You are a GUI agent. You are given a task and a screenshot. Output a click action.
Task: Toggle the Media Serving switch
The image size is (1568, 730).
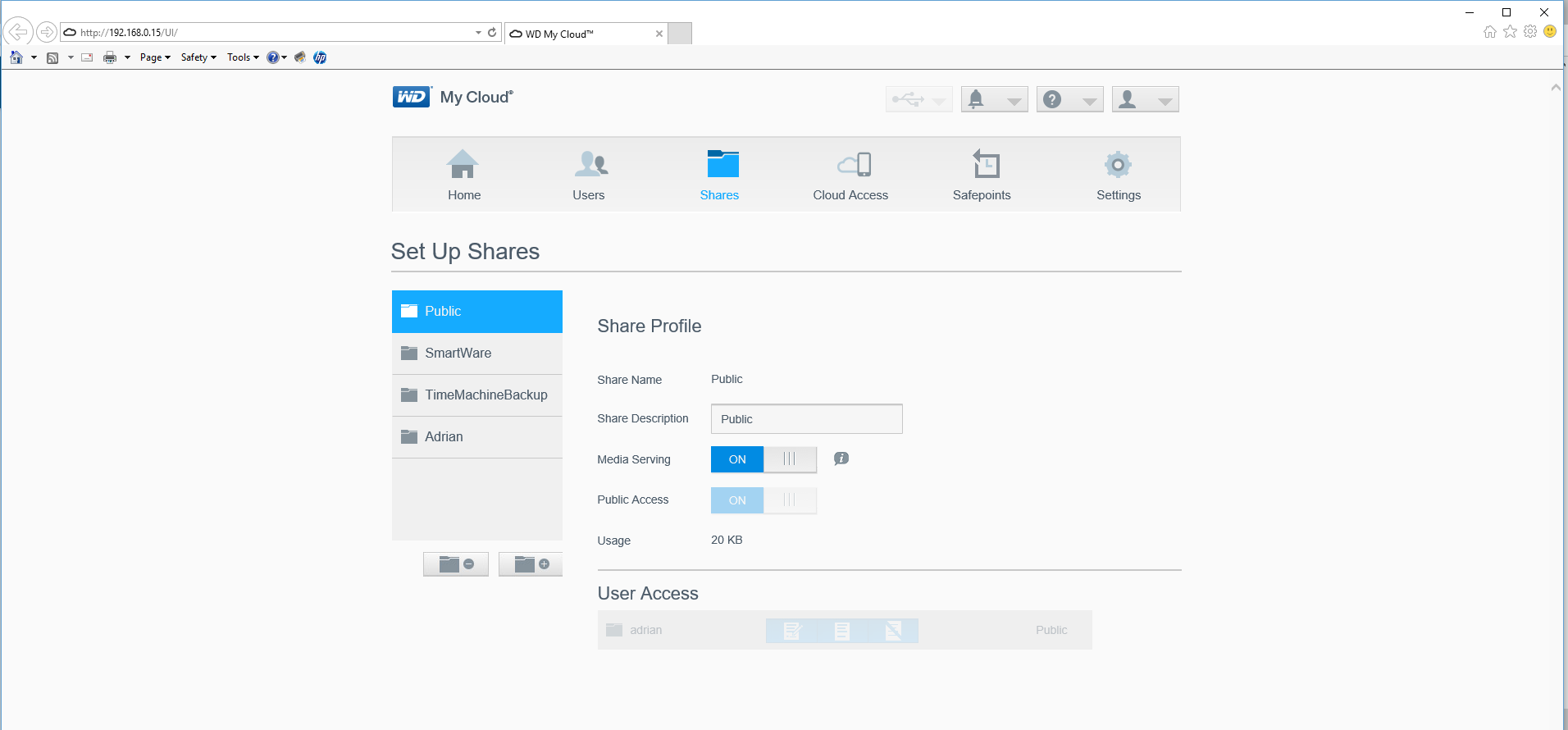point(763,459)
